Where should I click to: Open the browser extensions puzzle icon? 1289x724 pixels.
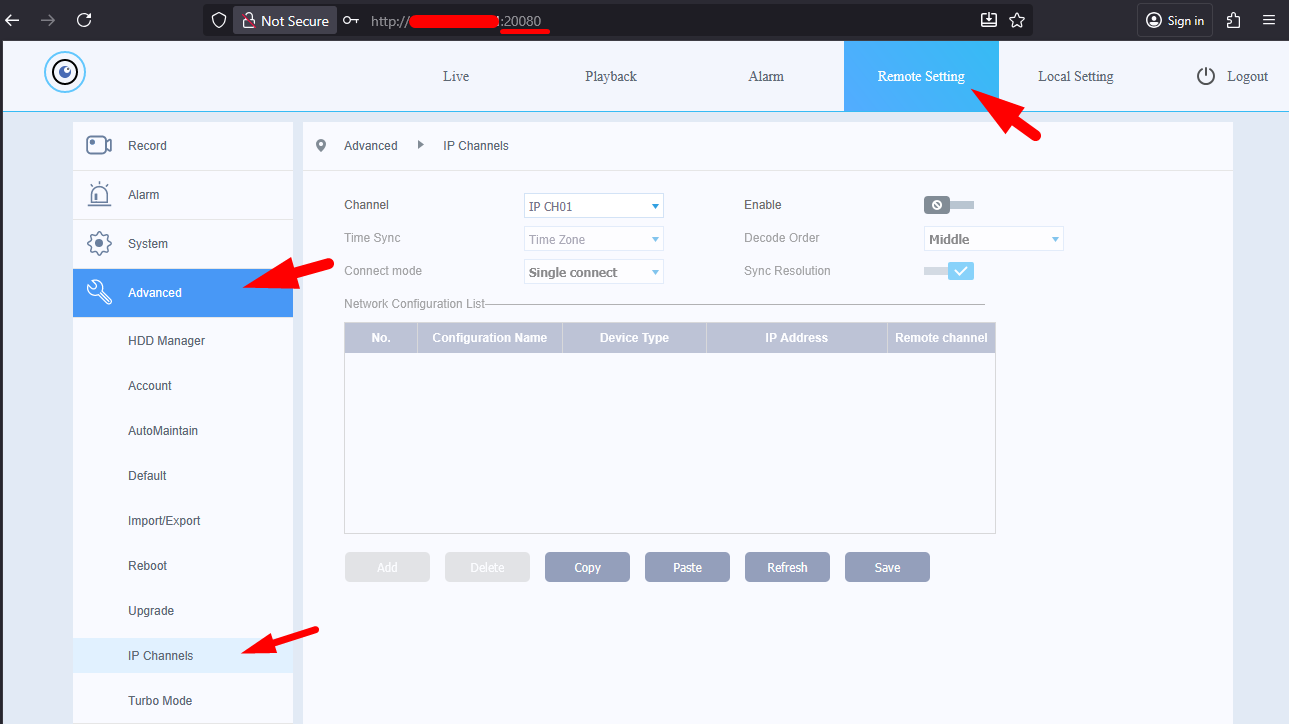click(x=1233, y=20)
